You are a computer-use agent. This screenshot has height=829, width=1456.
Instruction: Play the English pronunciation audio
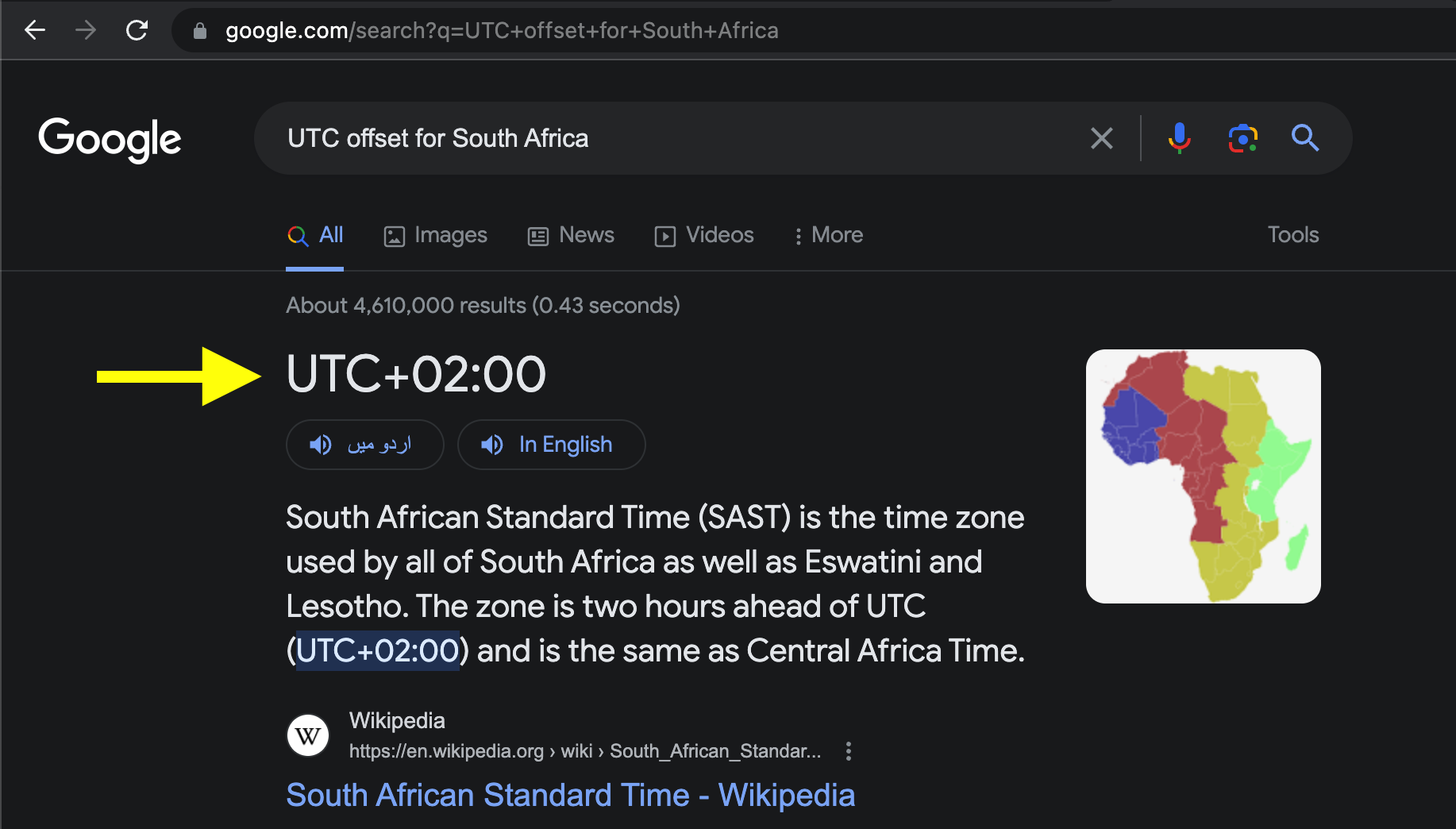(x=551, y=445)
